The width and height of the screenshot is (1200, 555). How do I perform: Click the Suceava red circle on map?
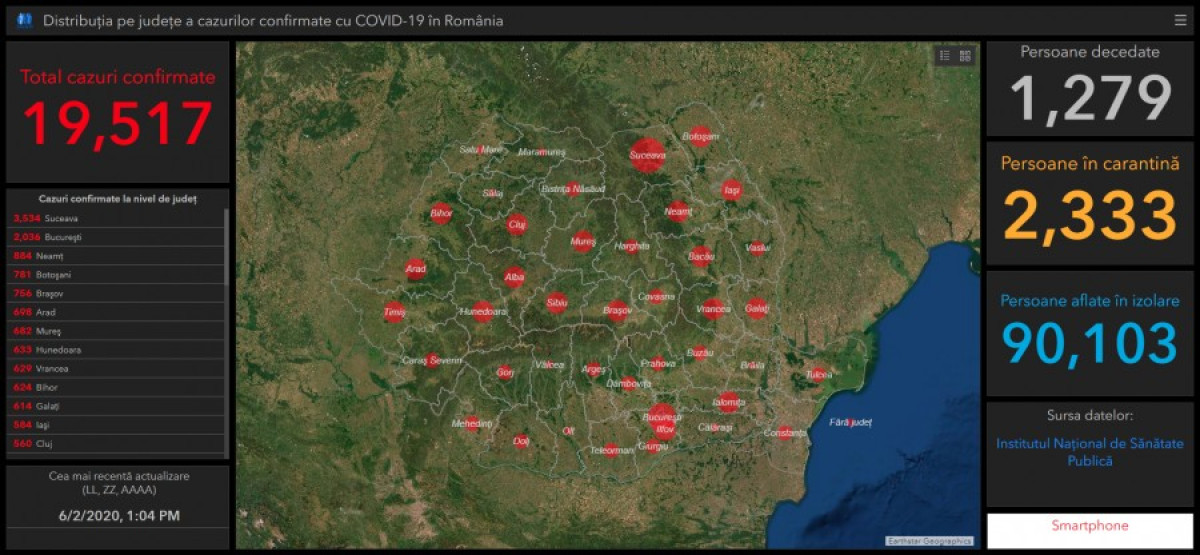[648, 155]
